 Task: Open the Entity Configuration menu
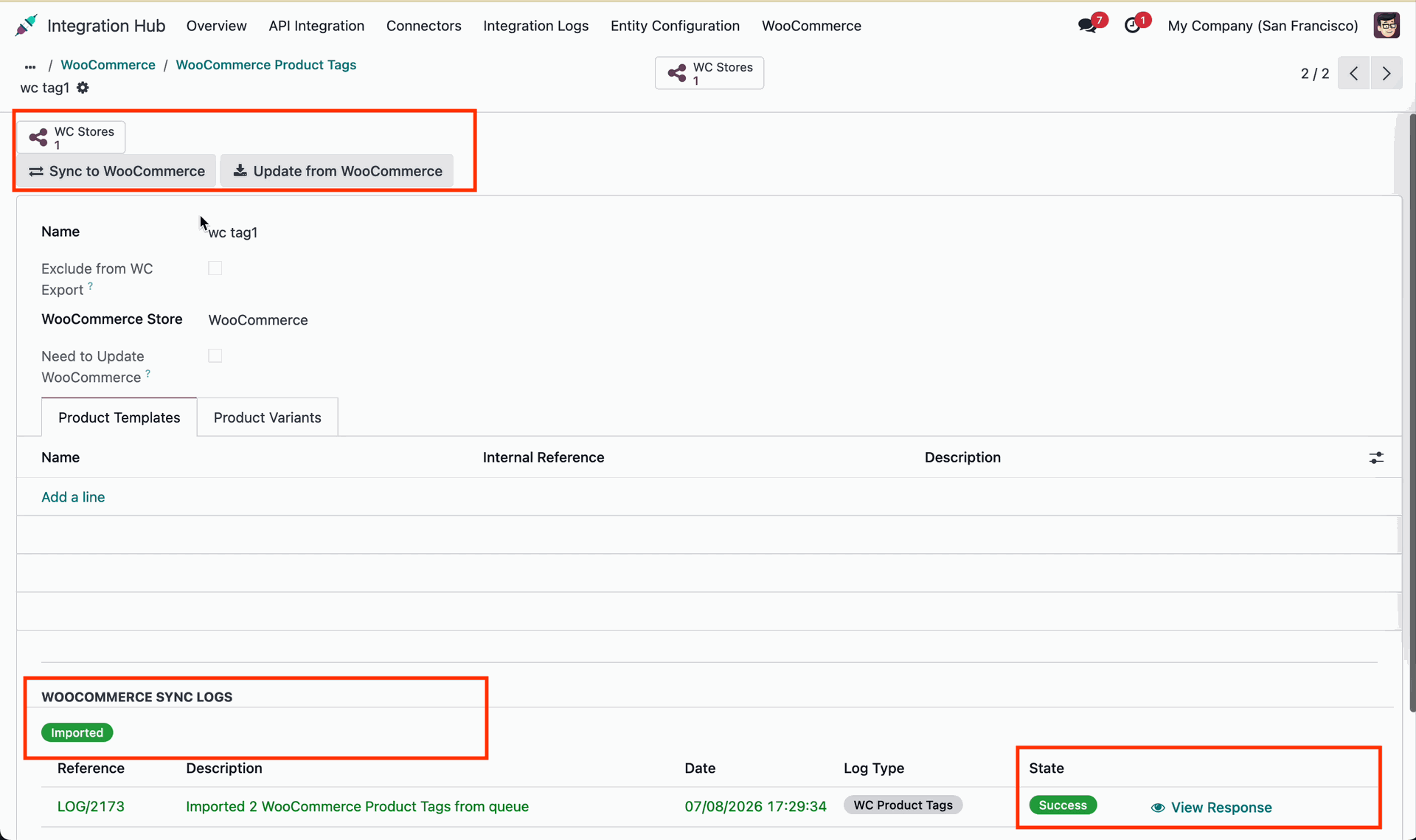click(675, 26)
